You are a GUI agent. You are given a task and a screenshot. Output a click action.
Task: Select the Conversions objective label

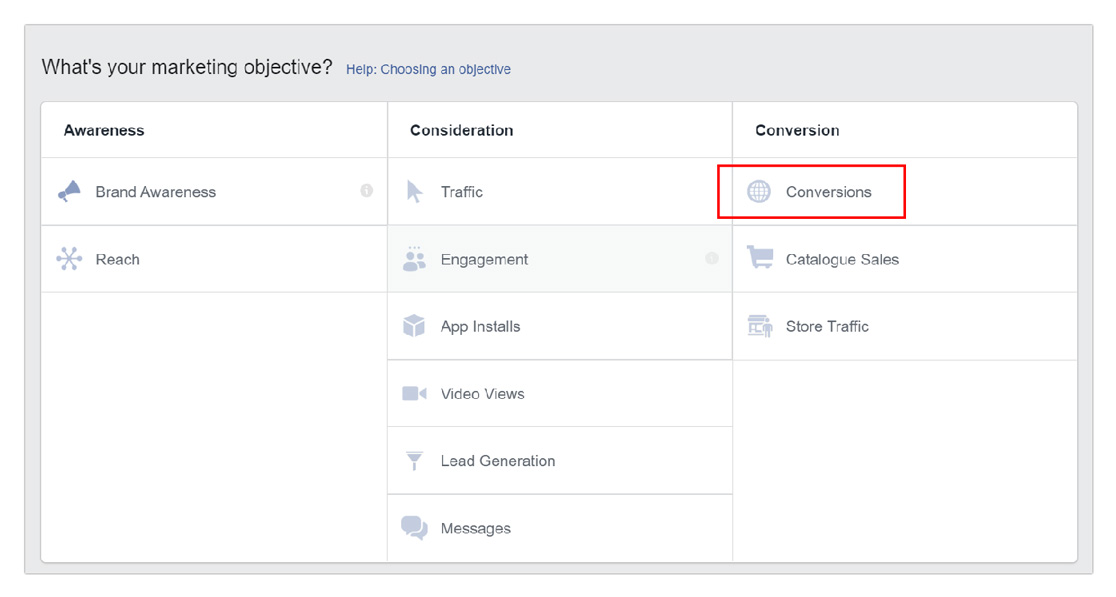point(828,191)
